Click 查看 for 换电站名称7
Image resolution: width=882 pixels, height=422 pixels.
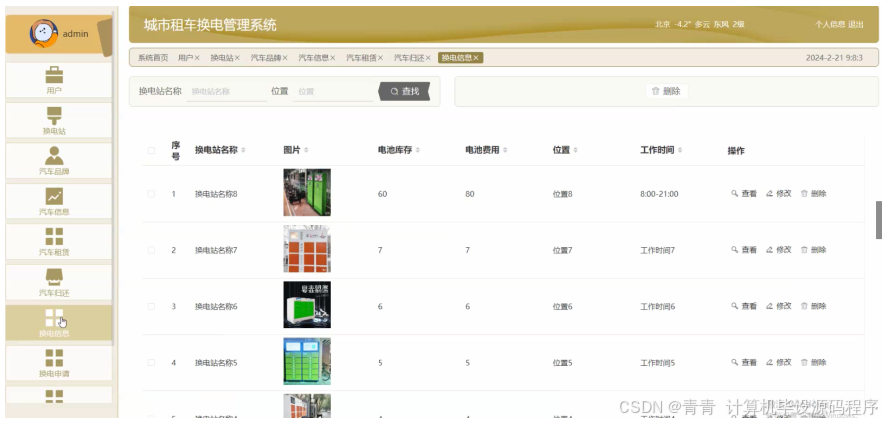pyautogui.click(x=744, y=250)
